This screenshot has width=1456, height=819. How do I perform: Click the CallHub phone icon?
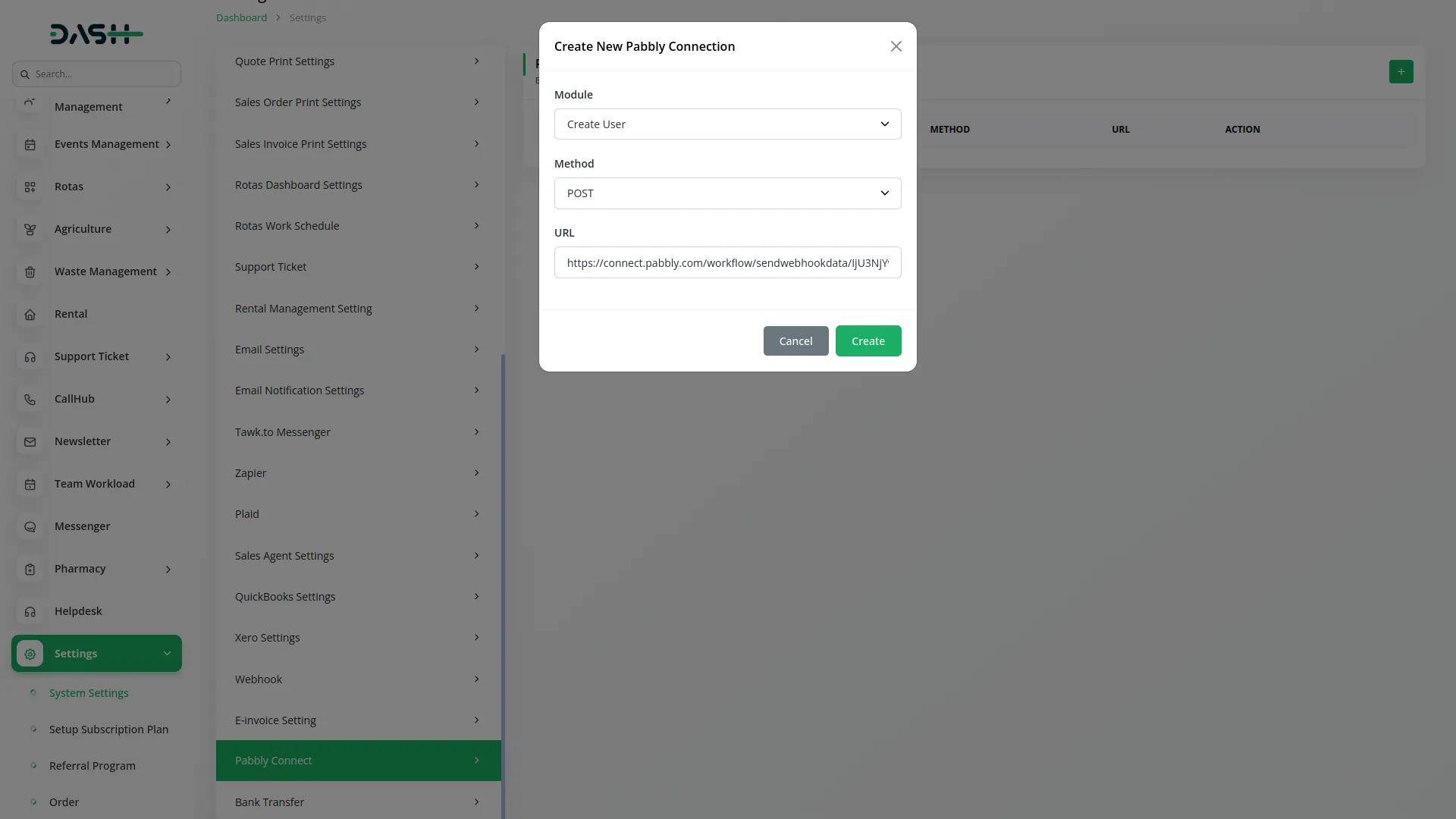coord(30,399)
